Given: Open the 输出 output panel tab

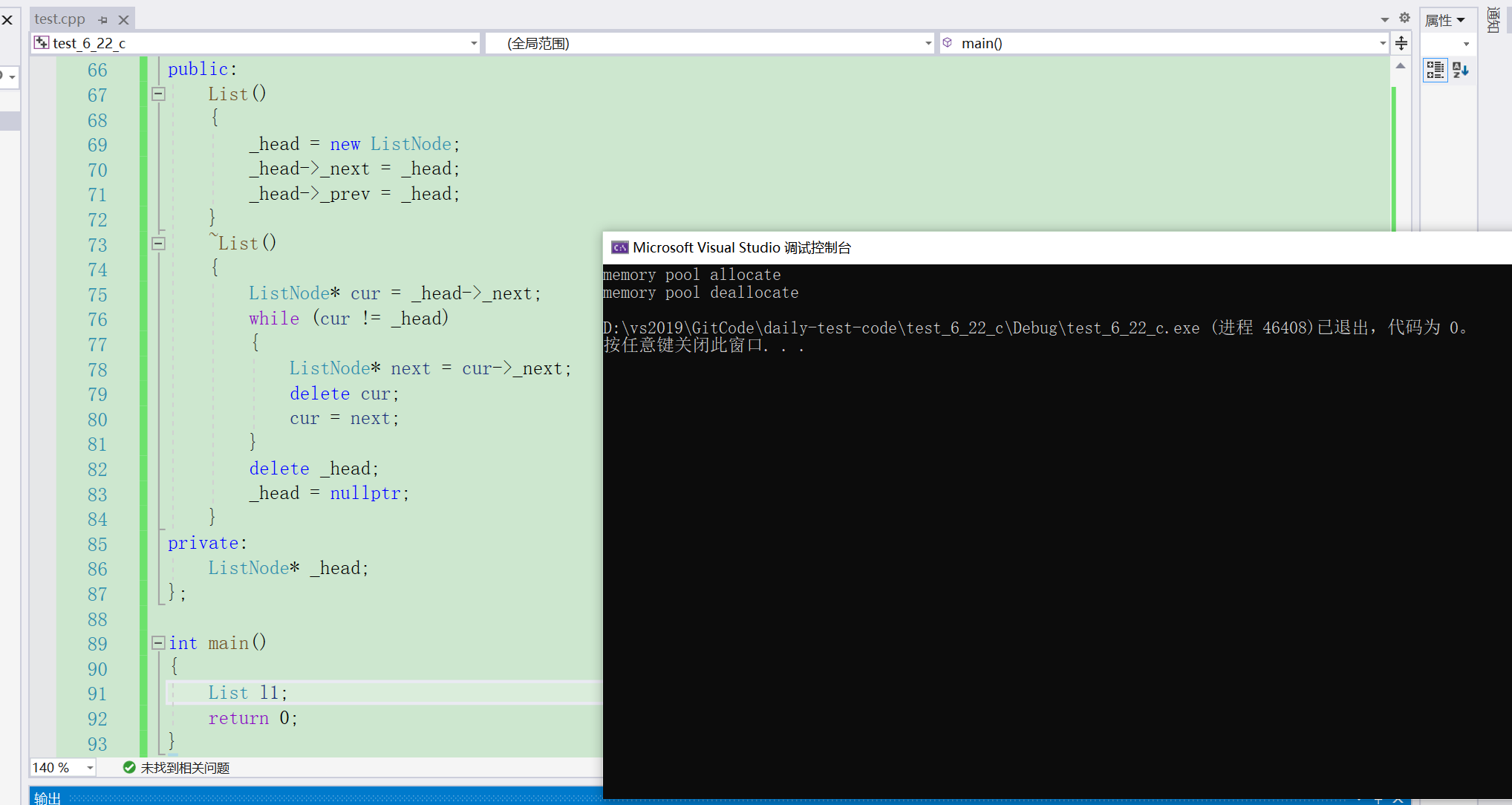Looking at the screenshot, I should [48, 798].
